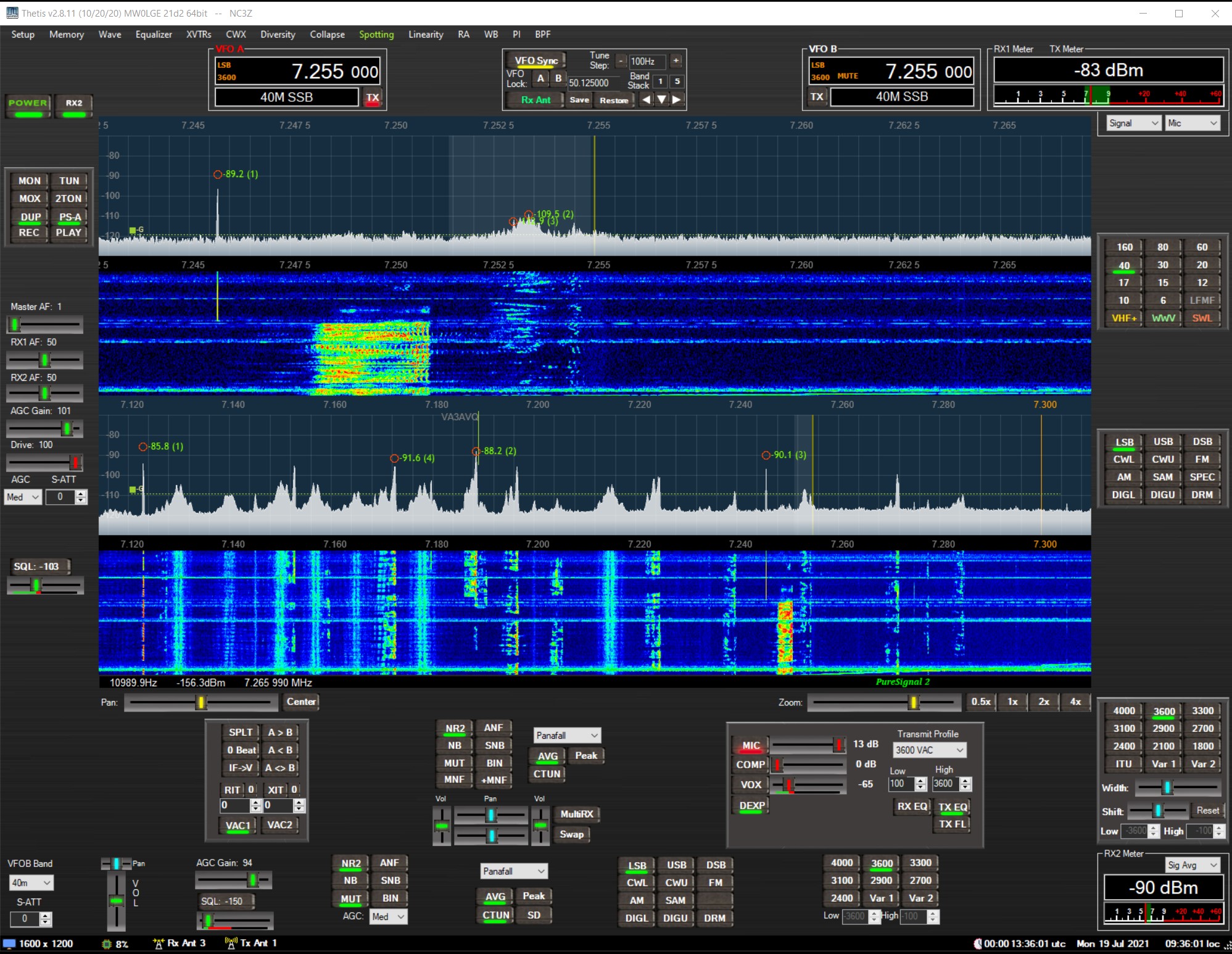This screenshot has height=954, width=1232.
Task: Click the VFO A red TX indicator
Action: pos(373,98)
